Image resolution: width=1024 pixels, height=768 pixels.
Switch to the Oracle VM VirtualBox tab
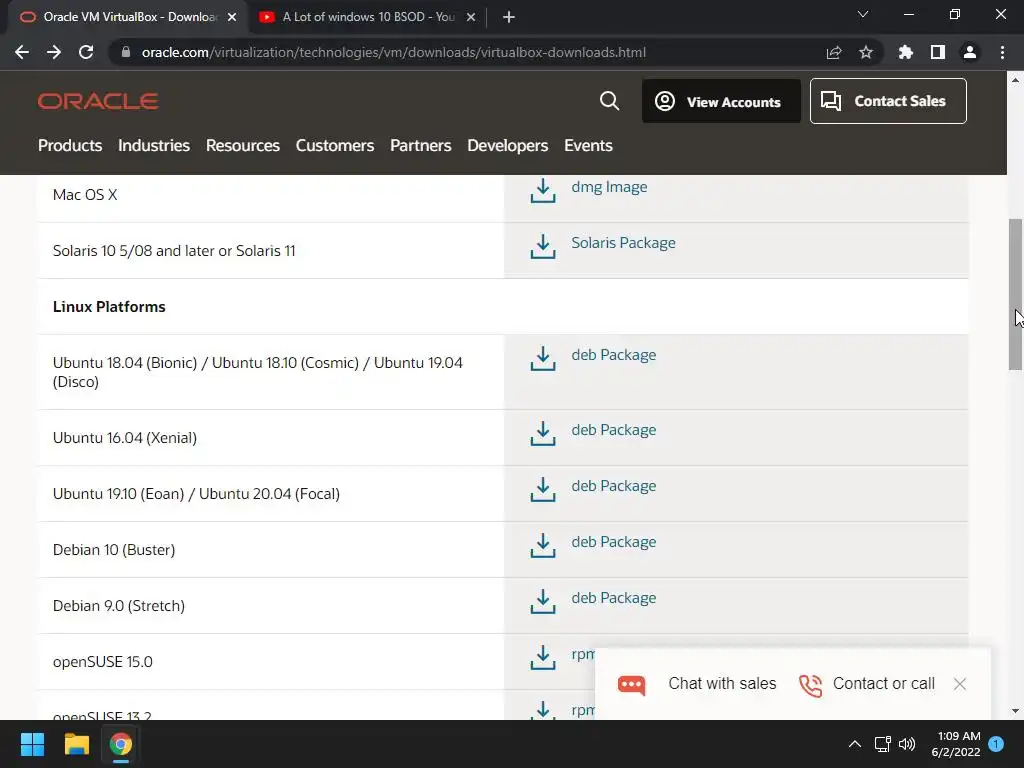127,17
